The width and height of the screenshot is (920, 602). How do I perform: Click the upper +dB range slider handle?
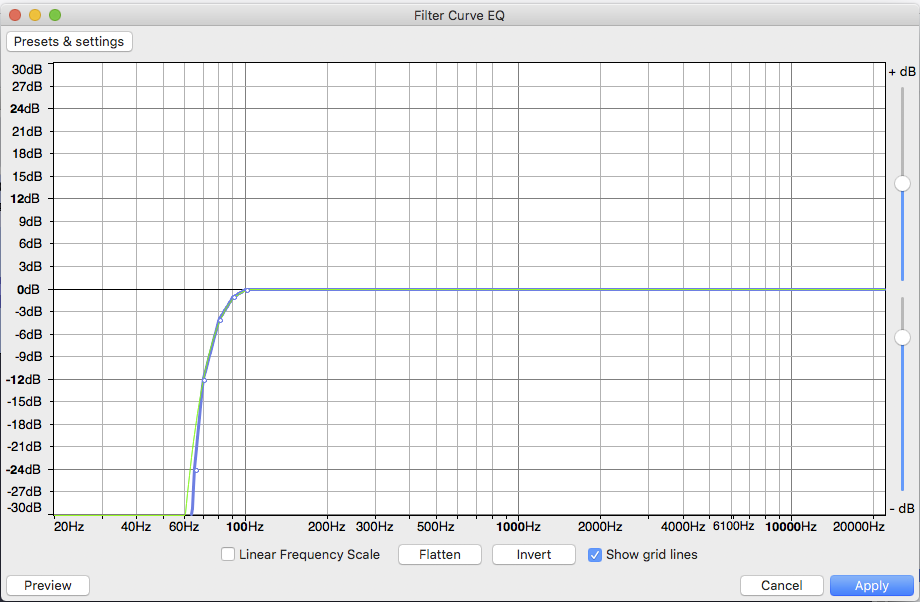click(902, 184)
